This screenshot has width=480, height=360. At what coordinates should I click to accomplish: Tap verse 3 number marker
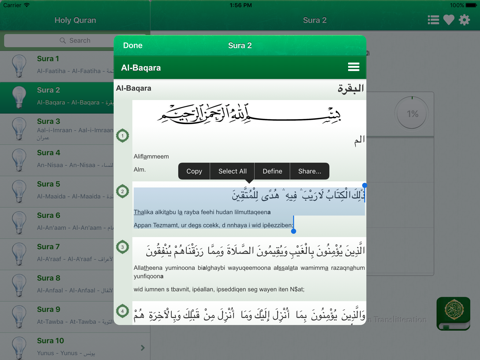click(123, 247)
